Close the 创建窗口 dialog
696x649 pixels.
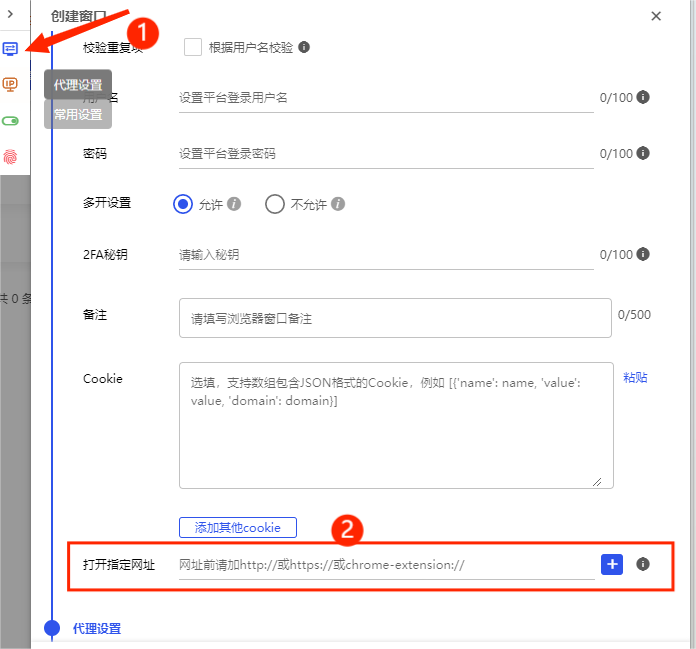[x=656, y=16]
